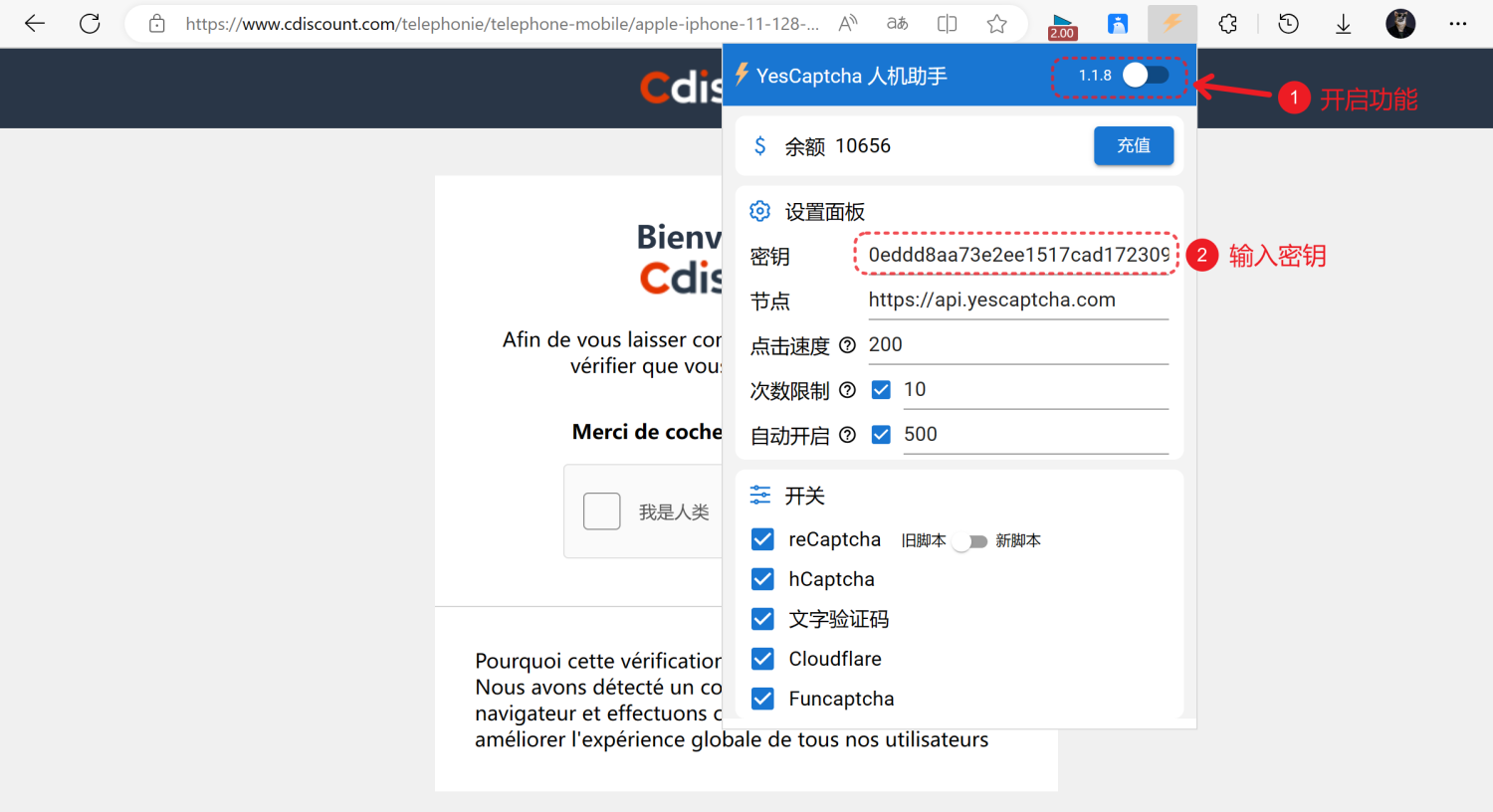Screen dimensions: 1493x812
Task: Click the 设置面板 gear icon
Action: tap(760, 211)
